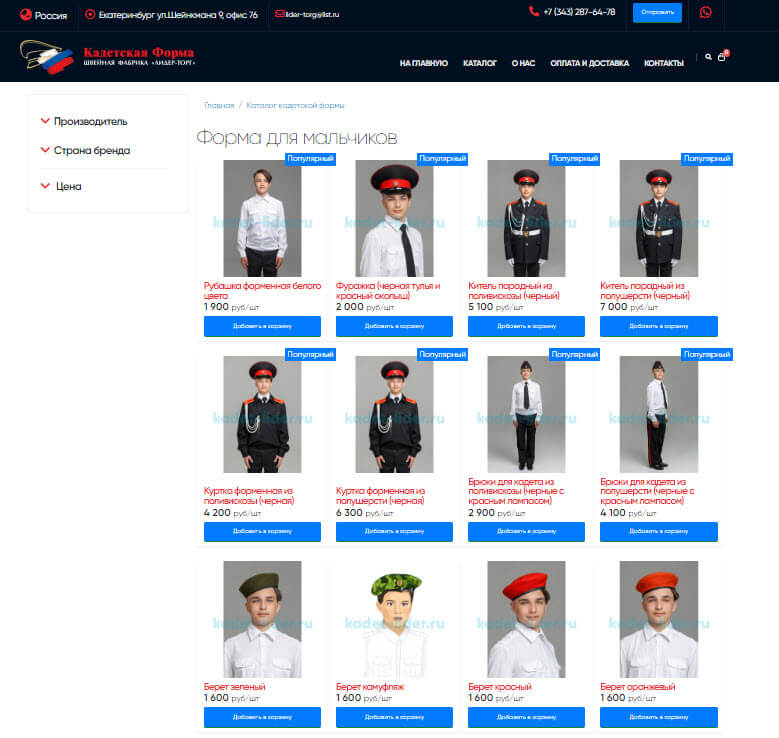This screenshot has width=779, height=738.
Task: Click the location pin icon near Екатеринбург
Action: [90, 14]
